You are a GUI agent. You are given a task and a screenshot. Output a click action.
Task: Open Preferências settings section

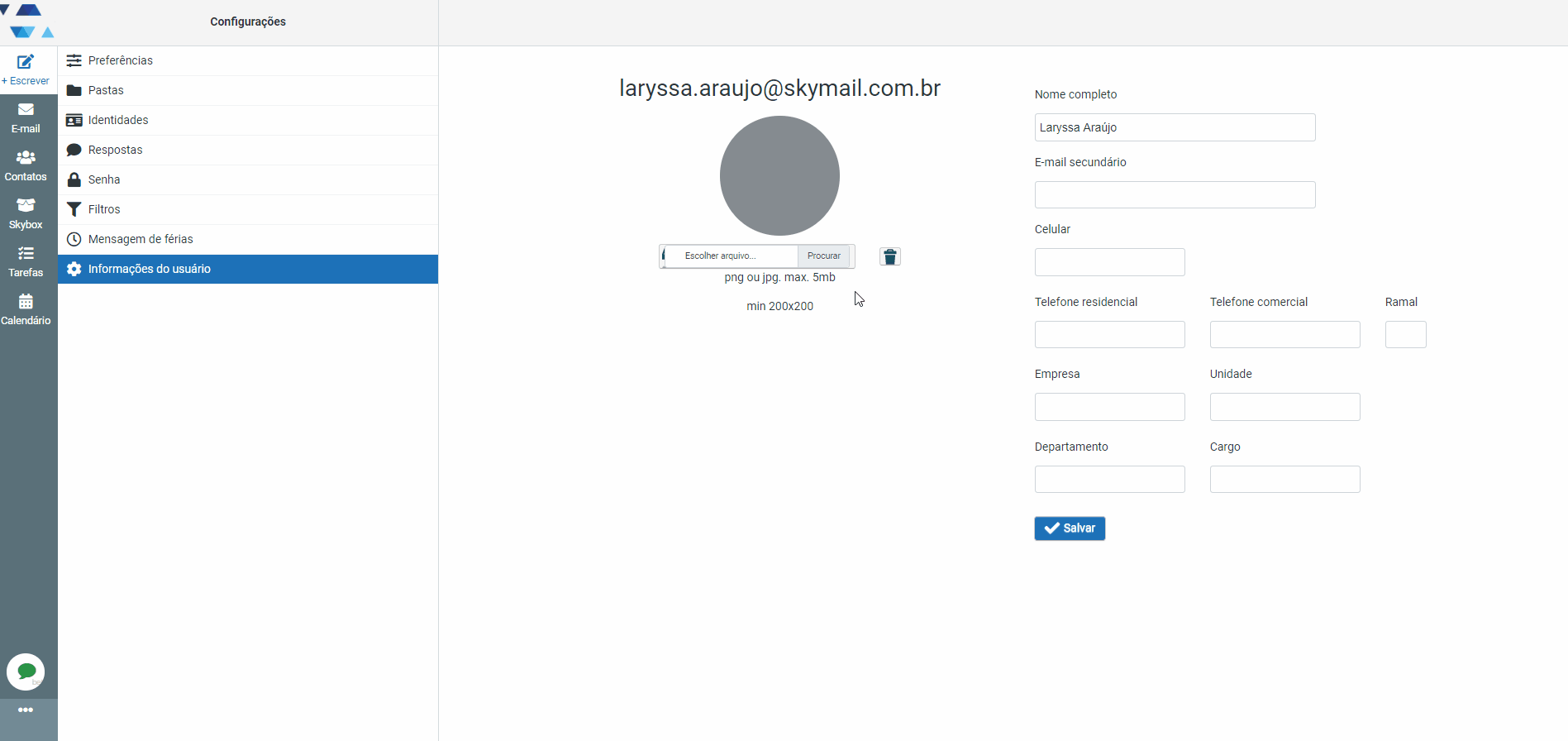[248, 60]
